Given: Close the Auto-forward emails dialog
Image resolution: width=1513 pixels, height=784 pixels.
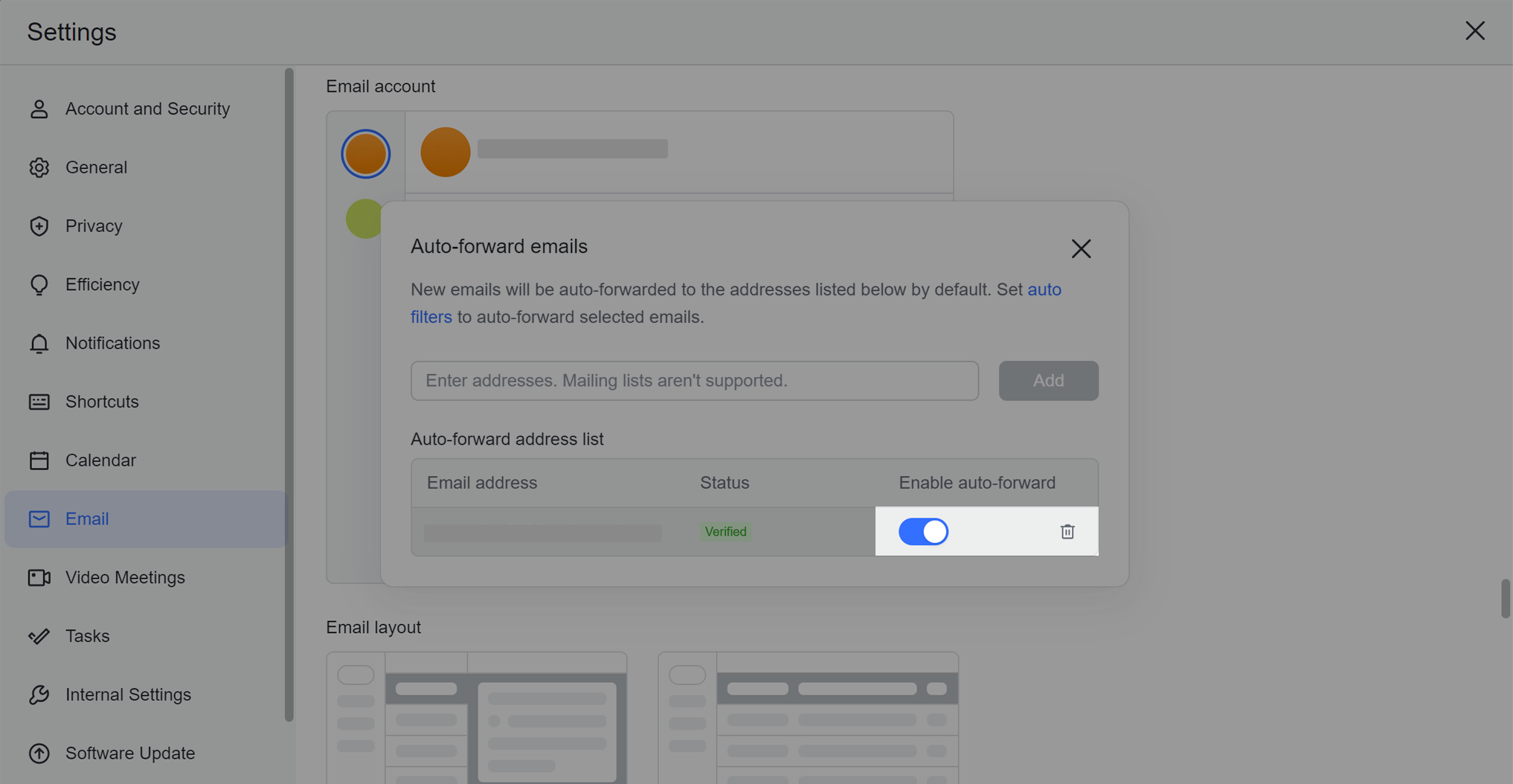Looking at the screenshot, I should tap(1080, 248).
